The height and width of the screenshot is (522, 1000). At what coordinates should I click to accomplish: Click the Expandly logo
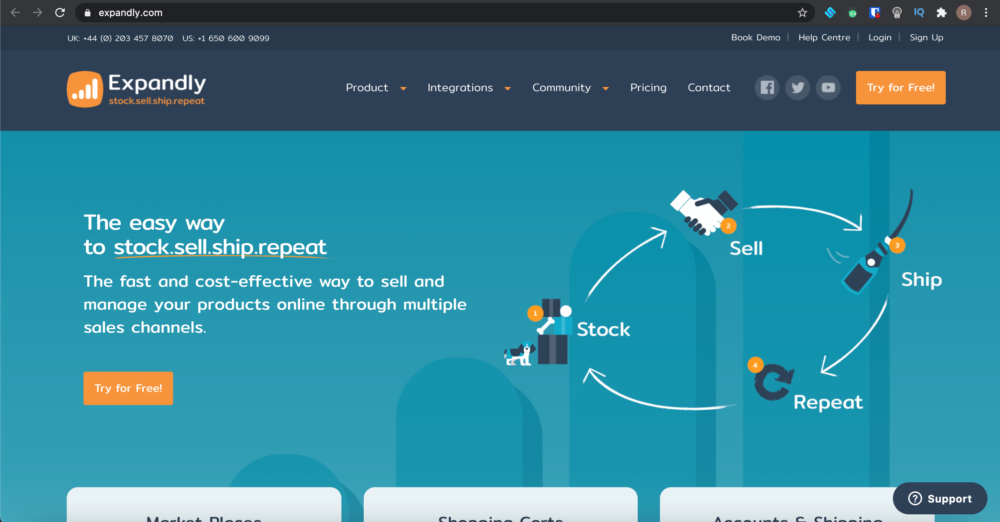[x=136, y=89]
